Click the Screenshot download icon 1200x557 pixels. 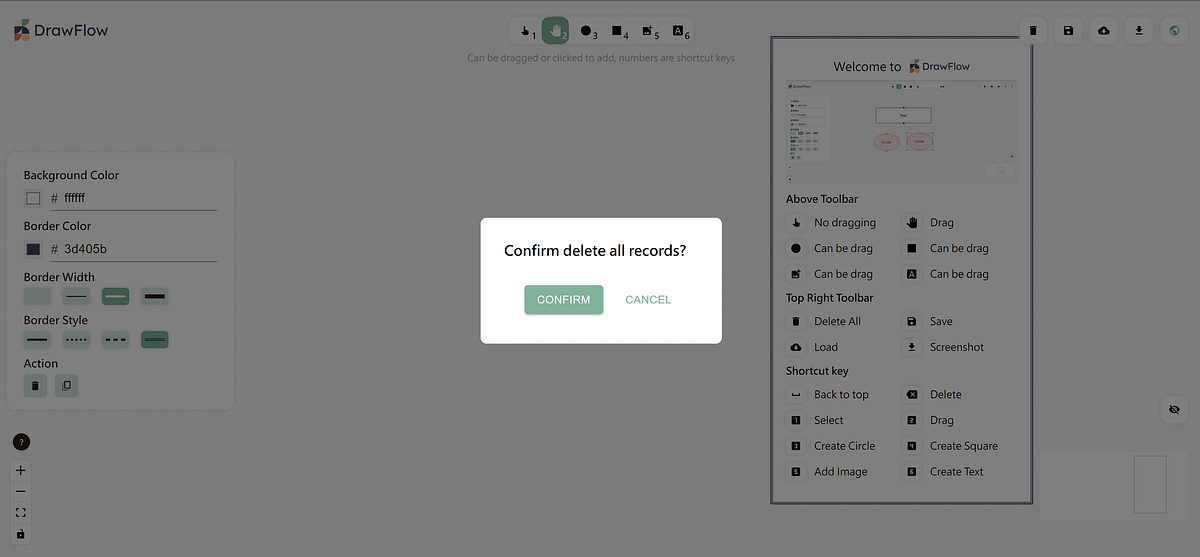click(1139, 31)
